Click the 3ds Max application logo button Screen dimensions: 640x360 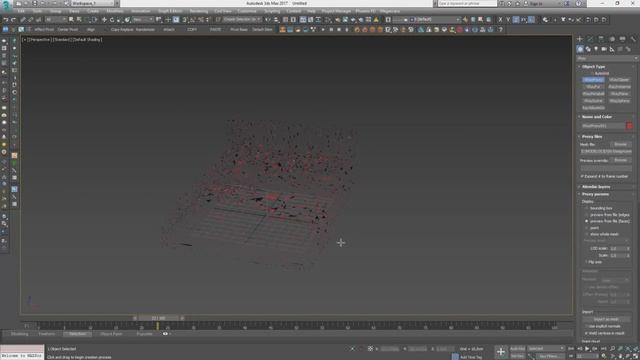(6, 4)
